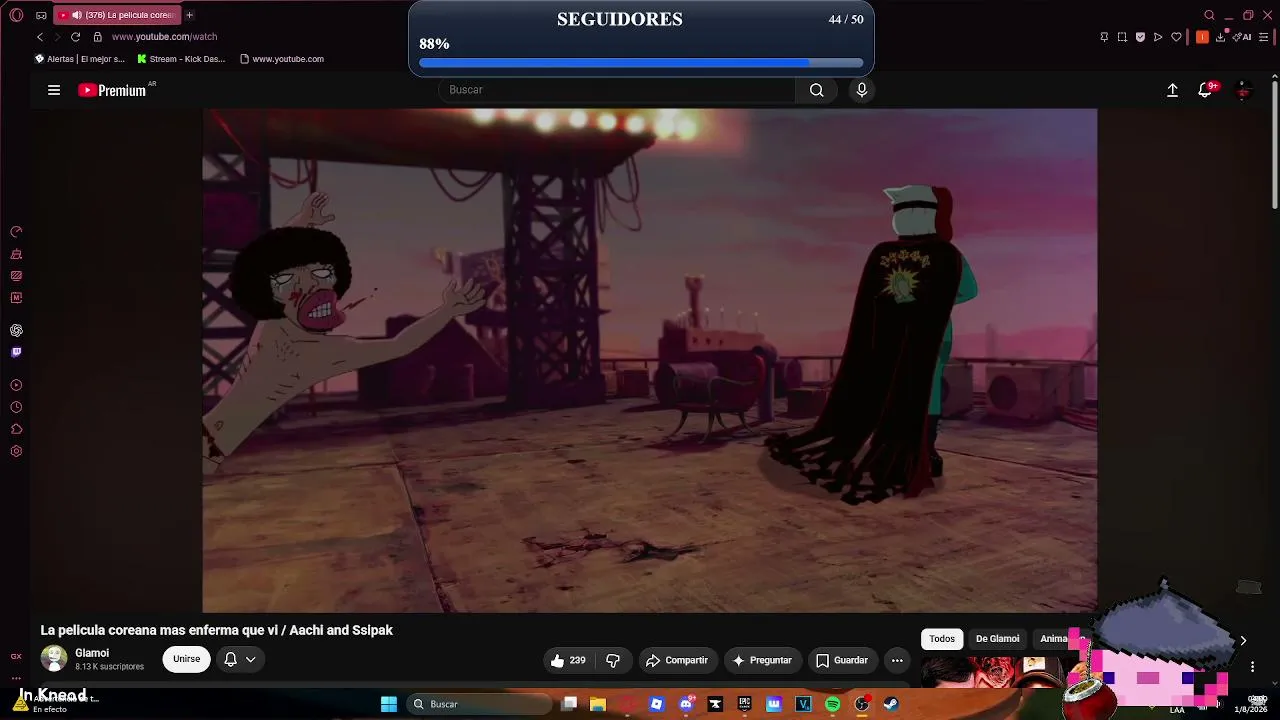Viewport: 1280px width, 720px height.
Task: Open the Glamoi channel name link
Action: 92,653
